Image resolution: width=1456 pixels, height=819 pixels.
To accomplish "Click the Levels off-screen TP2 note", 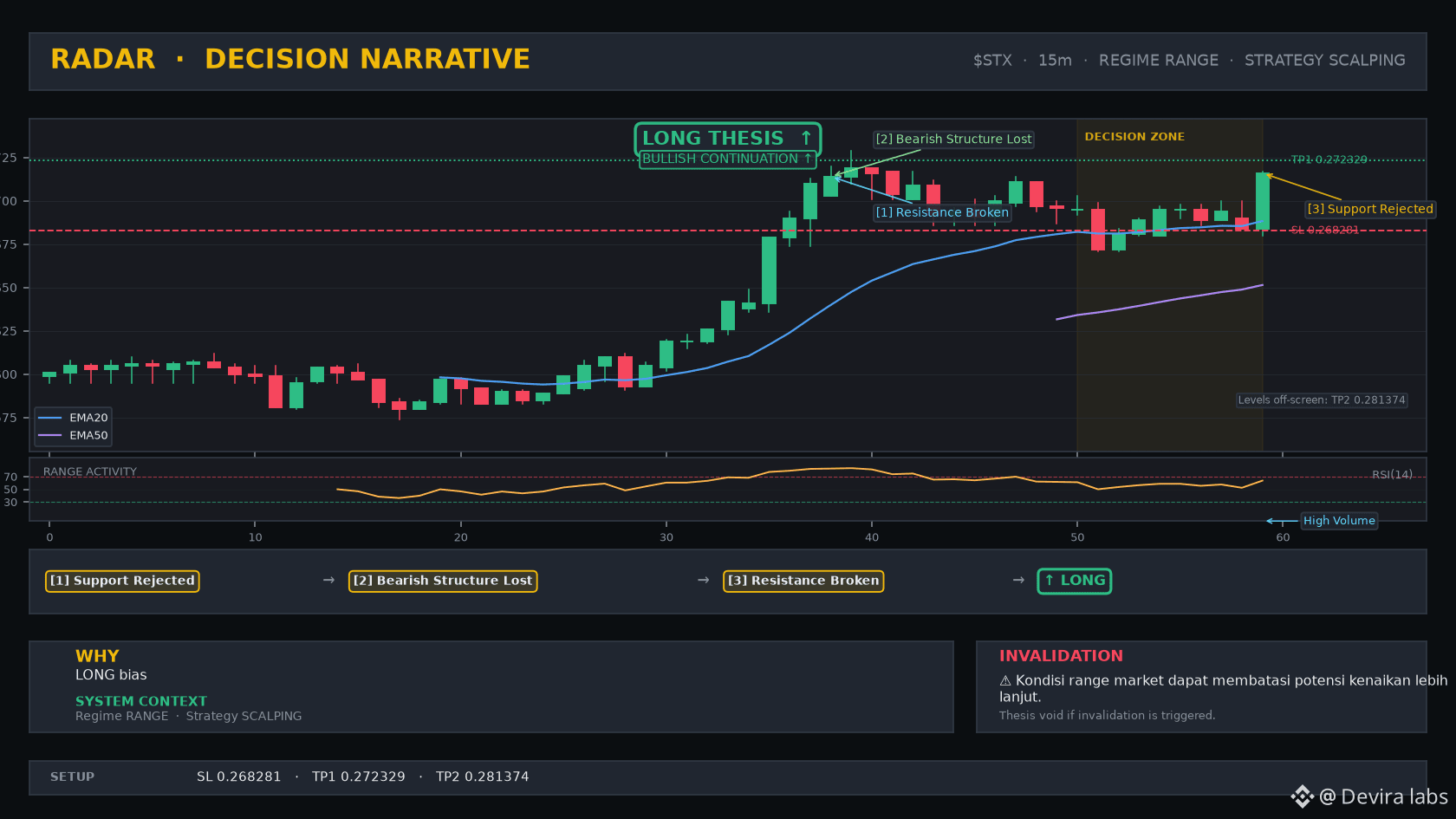I will tap(1322, 400).
